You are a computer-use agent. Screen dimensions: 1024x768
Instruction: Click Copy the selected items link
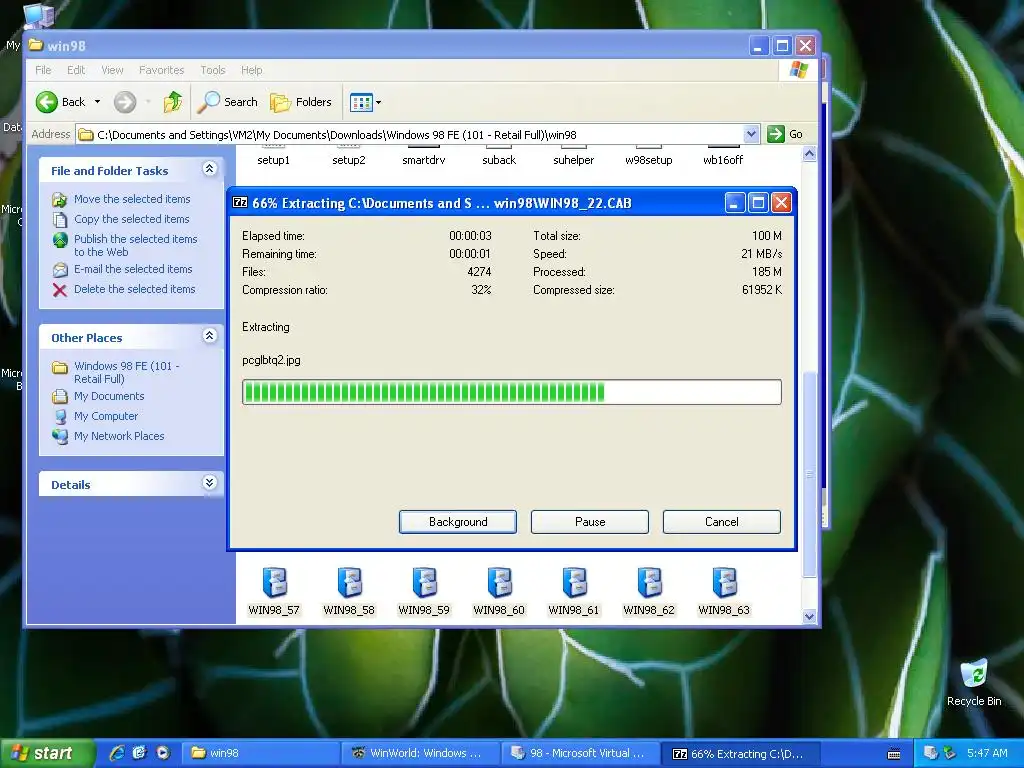point(131,219)
